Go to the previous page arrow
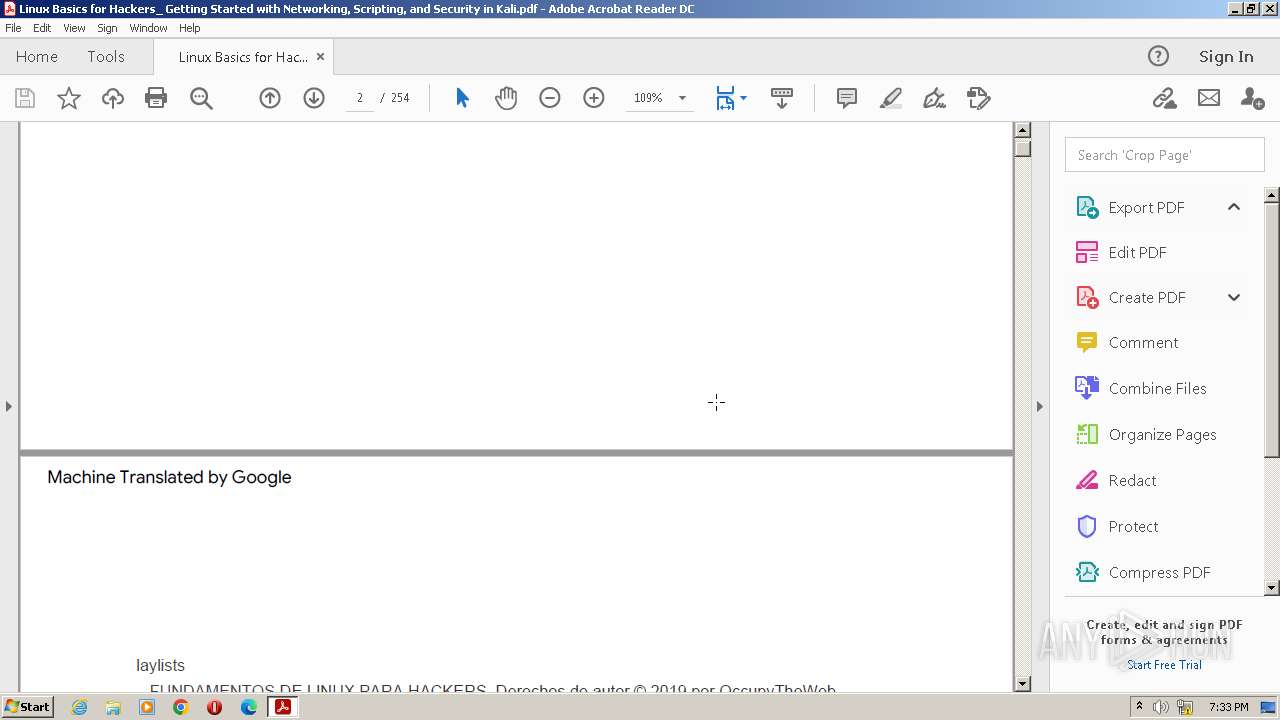This screenshot has height=720, width=1280. 270,98
